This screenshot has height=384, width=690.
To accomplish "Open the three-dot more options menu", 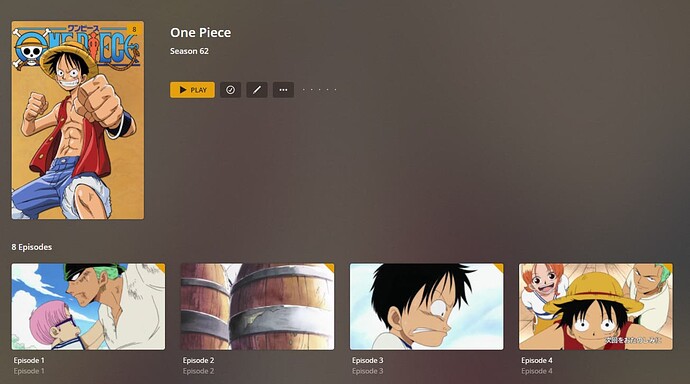I will (283, 90).
